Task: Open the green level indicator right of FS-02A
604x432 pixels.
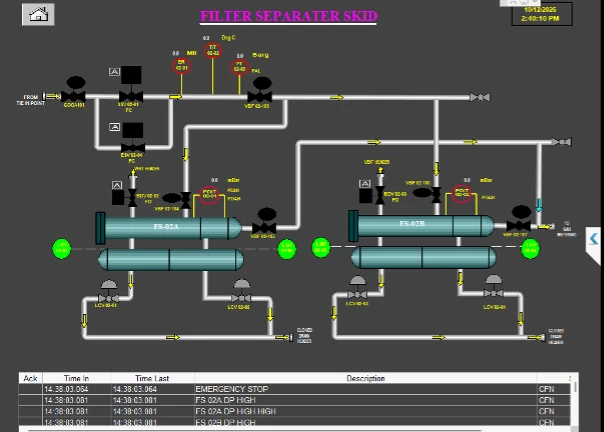Action: pos(287,249)
